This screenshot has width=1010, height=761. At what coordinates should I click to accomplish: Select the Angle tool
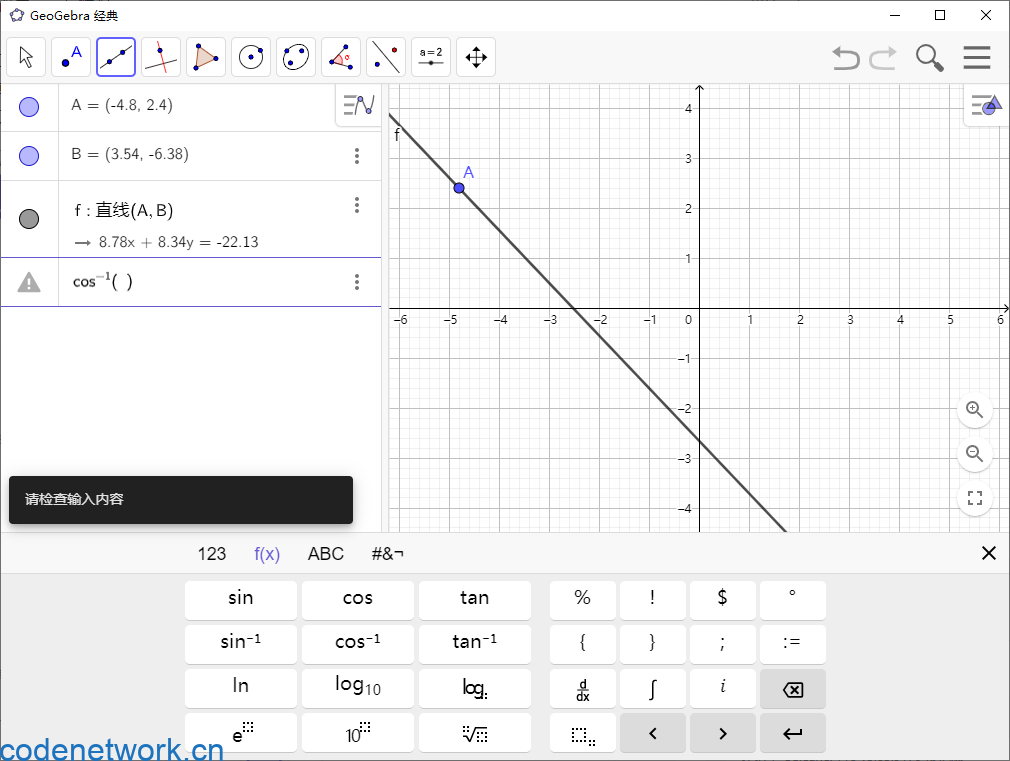pyautogui.click(x=341, y=57)
